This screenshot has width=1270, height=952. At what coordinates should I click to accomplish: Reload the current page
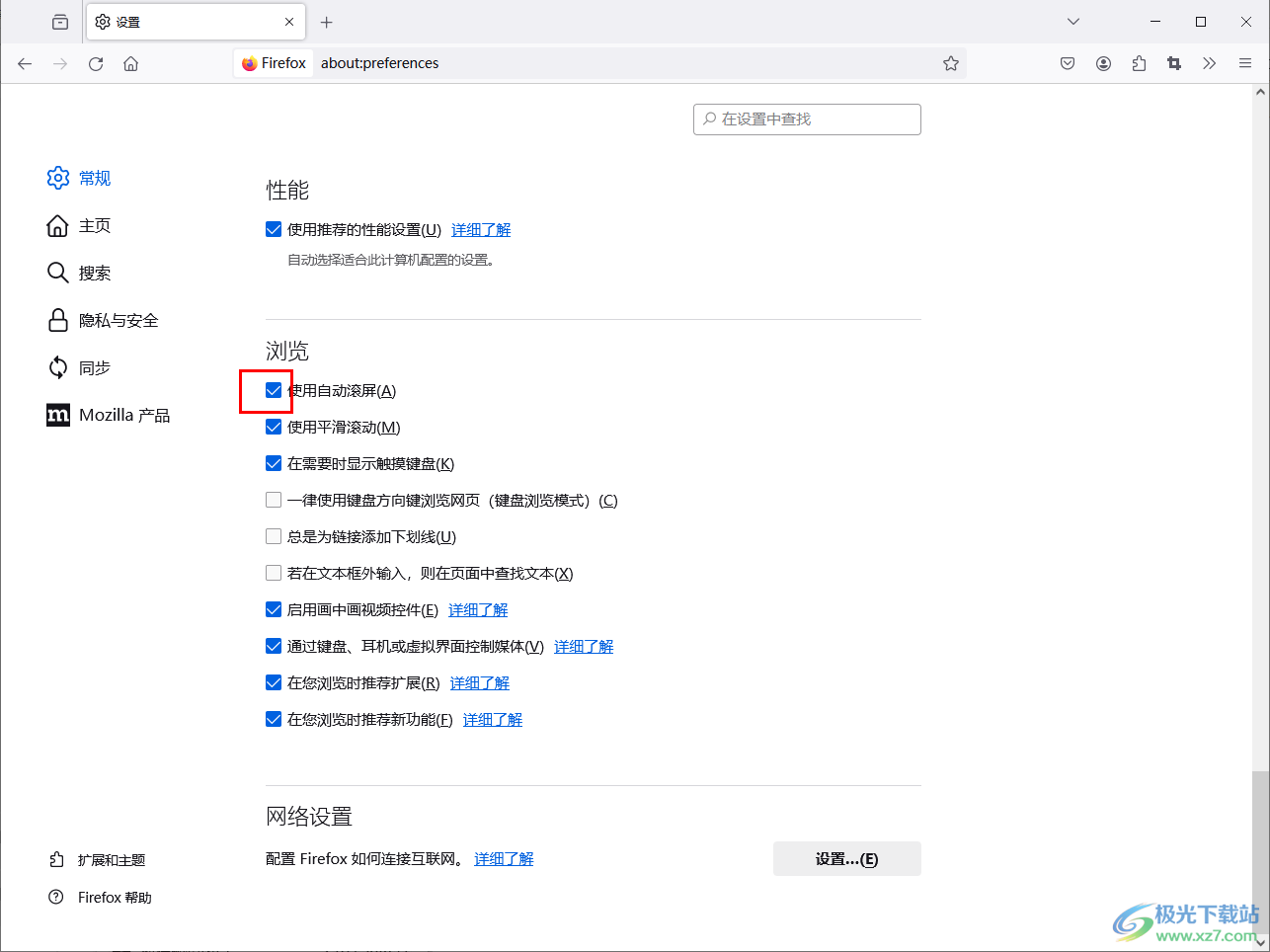pyautogui.click(x=96, y=63)
